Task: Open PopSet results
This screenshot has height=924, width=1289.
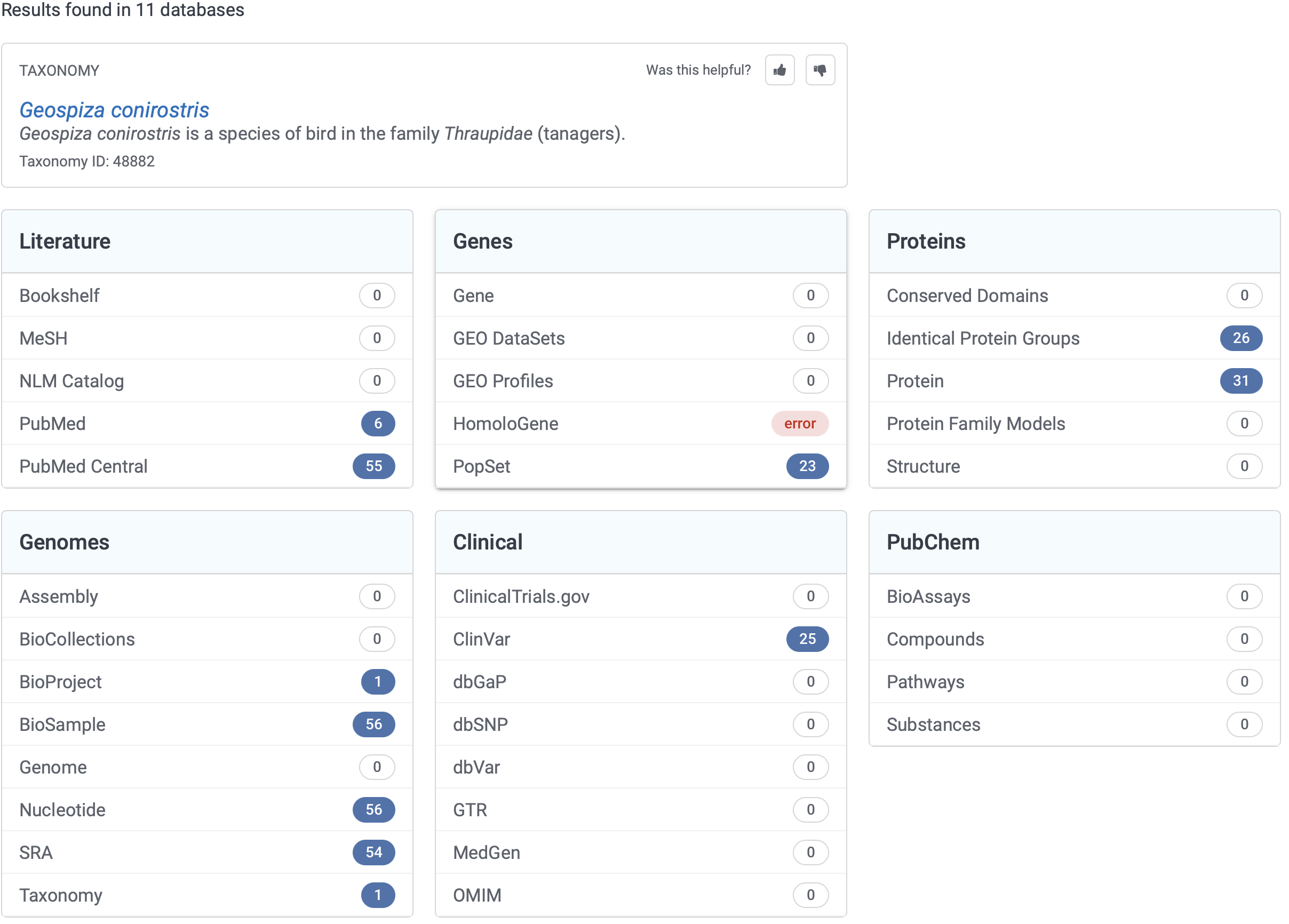Action: [x=641, y=466]
